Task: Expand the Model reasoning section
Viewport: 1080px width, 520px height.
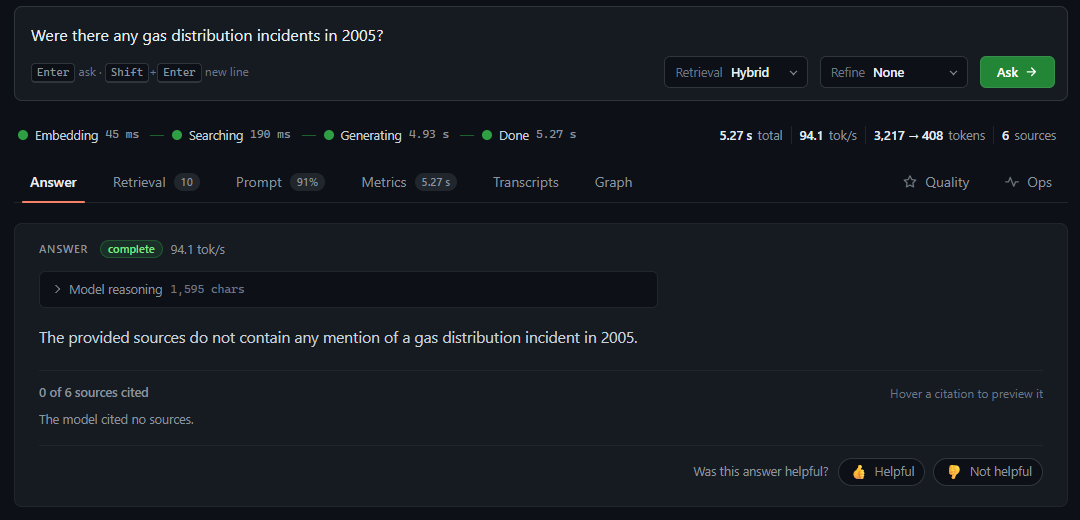Action: click(x=348, y=289)
